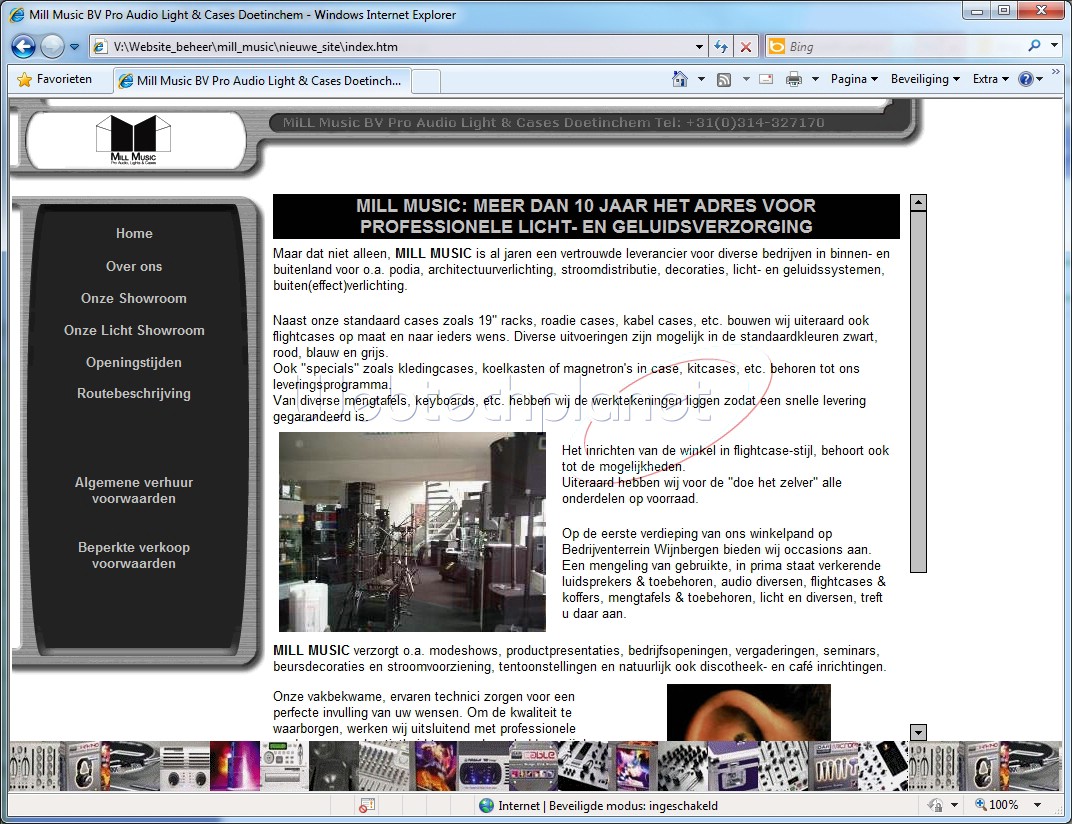Click the page icon in the address bar
The image size is (1072, 824).
pos(100,46)
